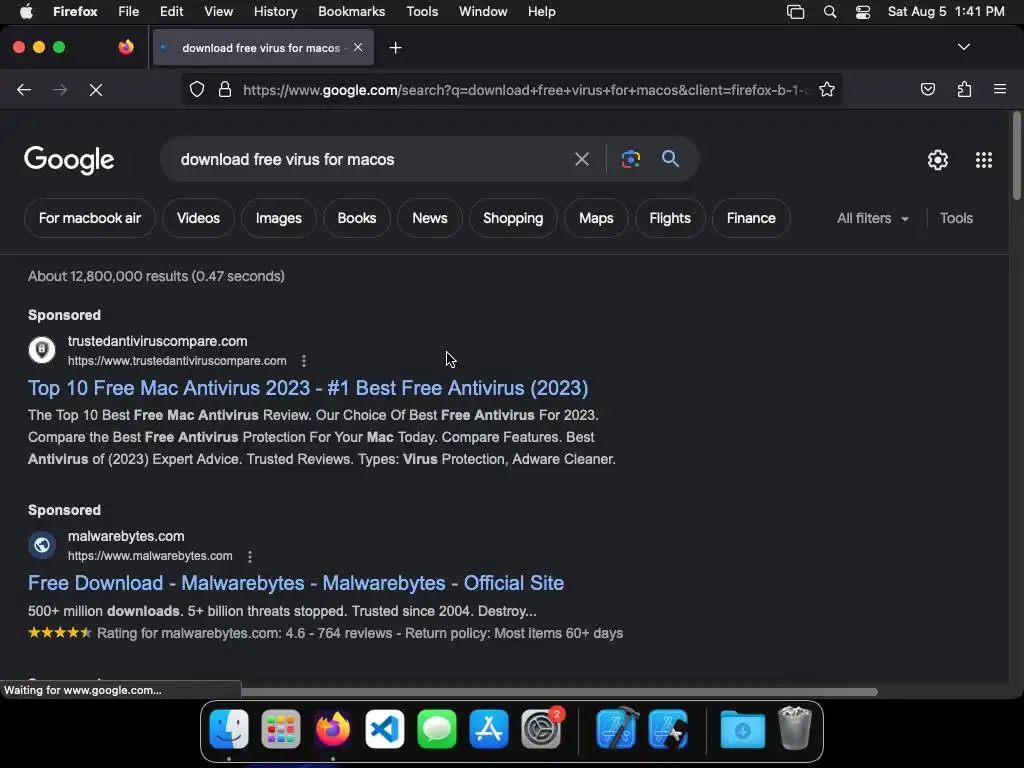The image size is (1024, 768).
Task: Bookmark this page with the star icon
Action: click(x=827, y=89)
